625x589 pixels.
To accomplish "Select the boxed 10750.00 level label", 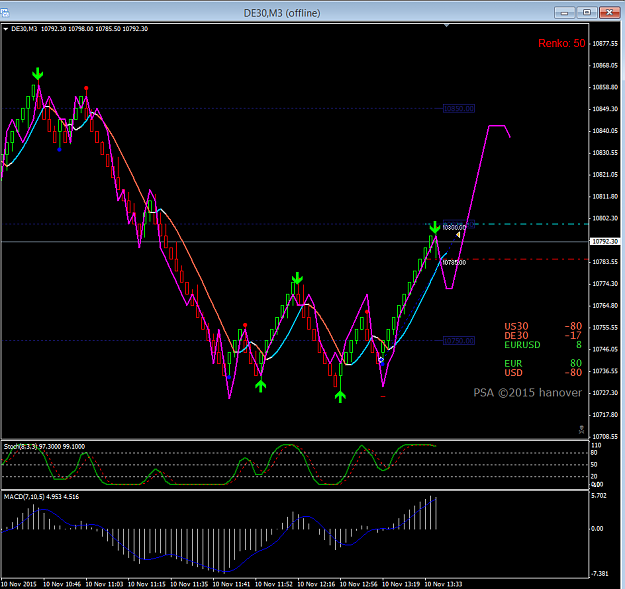I will [x=459, y=341].
